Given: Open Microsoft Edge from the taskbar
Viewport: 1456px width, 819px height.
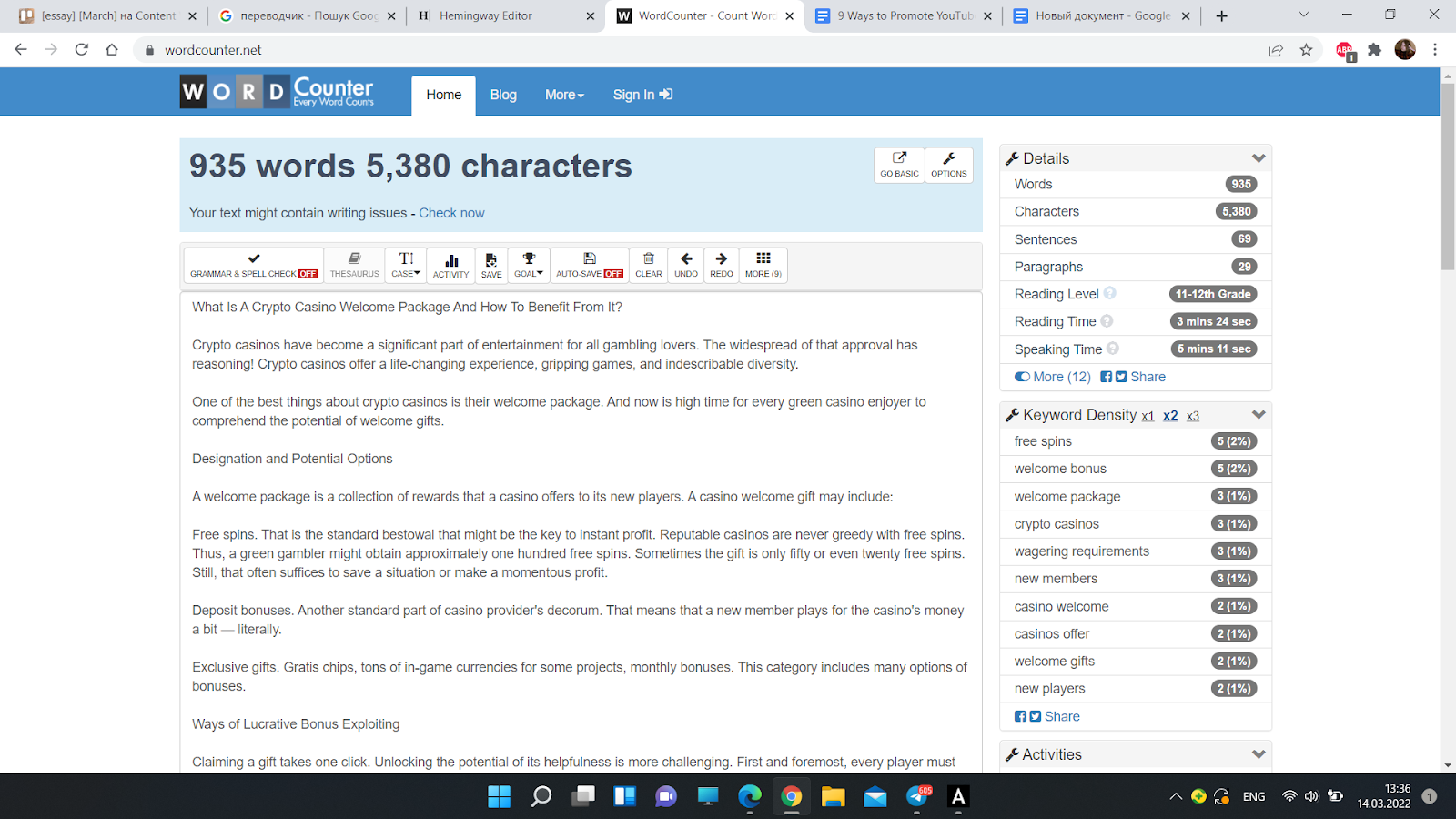Looking at the screenshot, I should point(750,797).
